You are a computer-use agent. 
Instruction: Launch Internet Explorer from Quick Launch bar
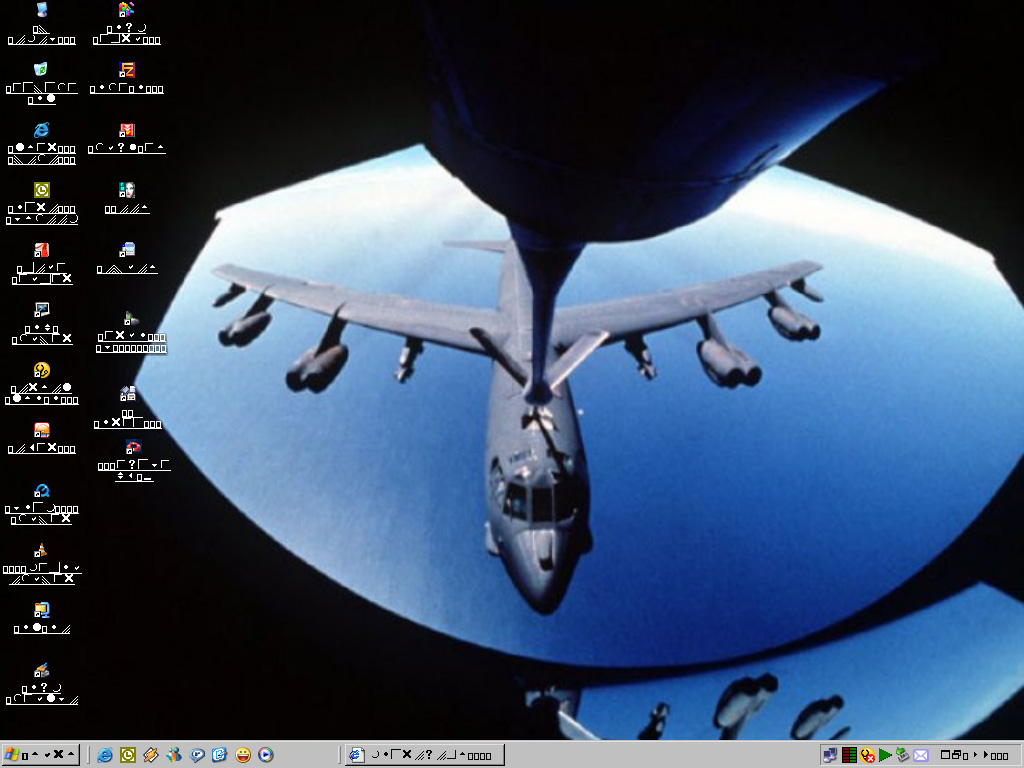pyautogui.click(x=105, y=755)
